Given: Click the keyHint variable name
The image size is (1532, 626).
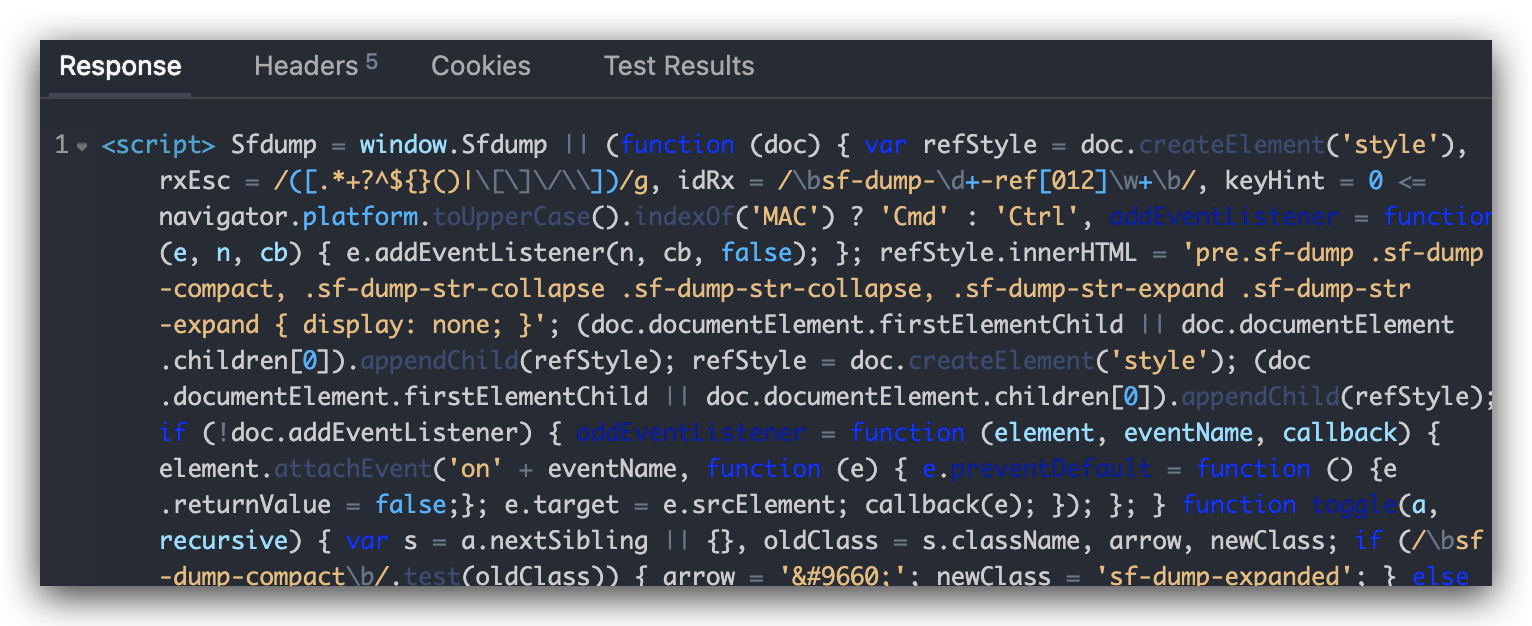Looking at the screenshot, I should coord(1275,181).
